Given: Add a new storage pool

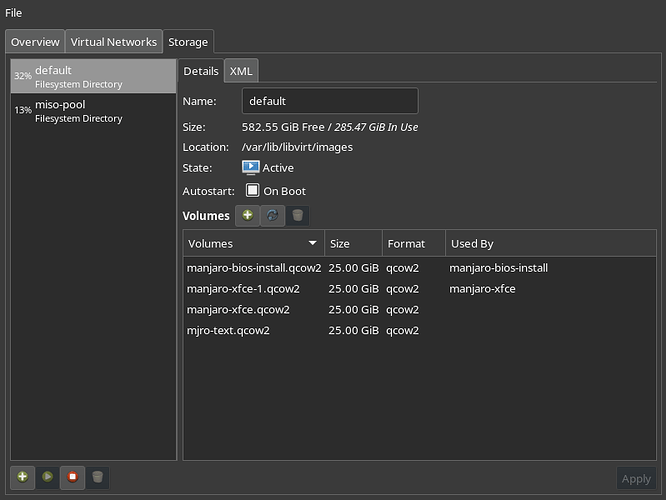Looking at the screenshot, I should tap(22, 477).
